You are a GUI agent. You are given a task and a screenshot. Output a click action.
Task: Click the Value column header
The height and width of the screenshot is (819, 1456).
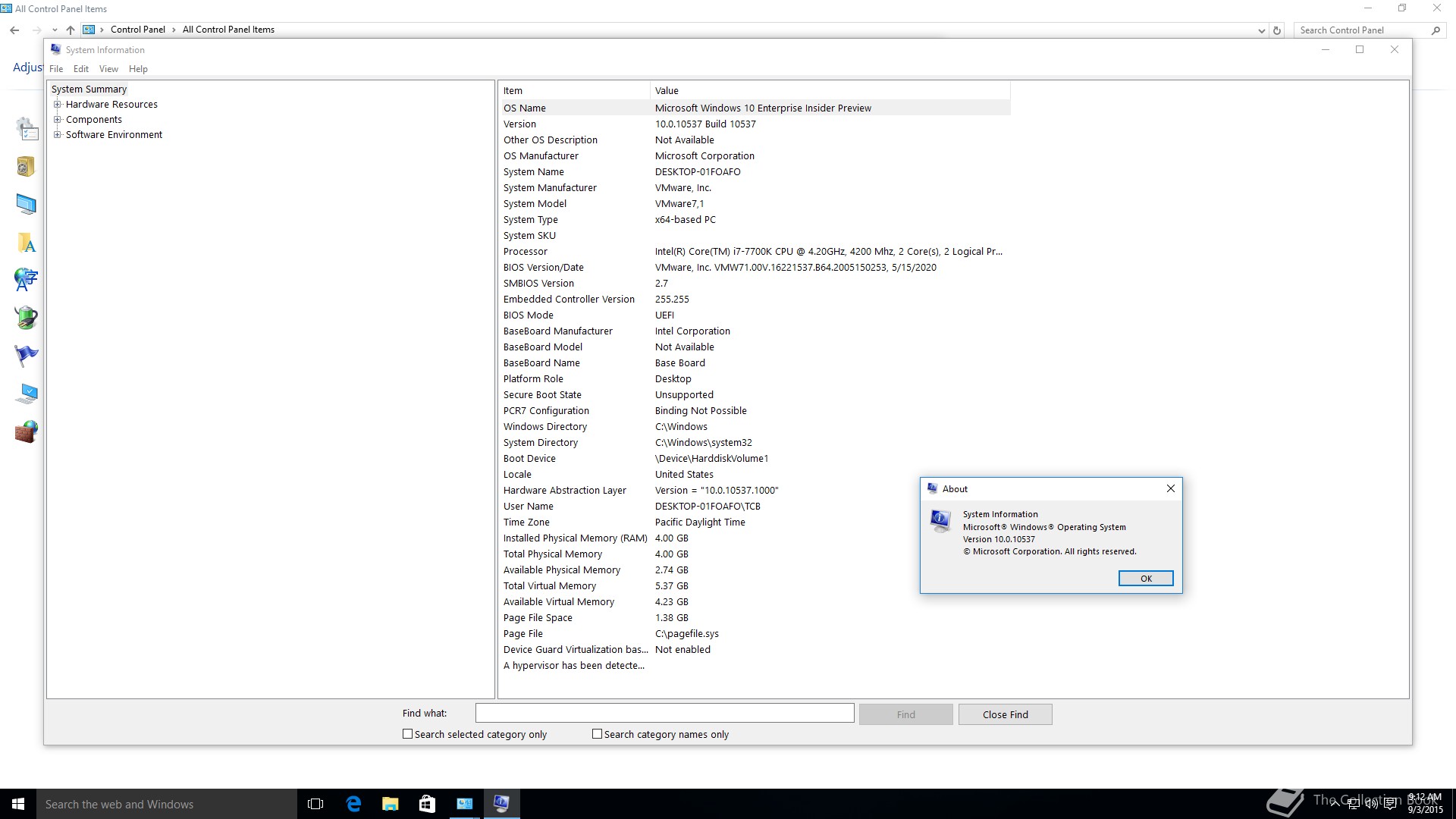[x=830, y=91]
